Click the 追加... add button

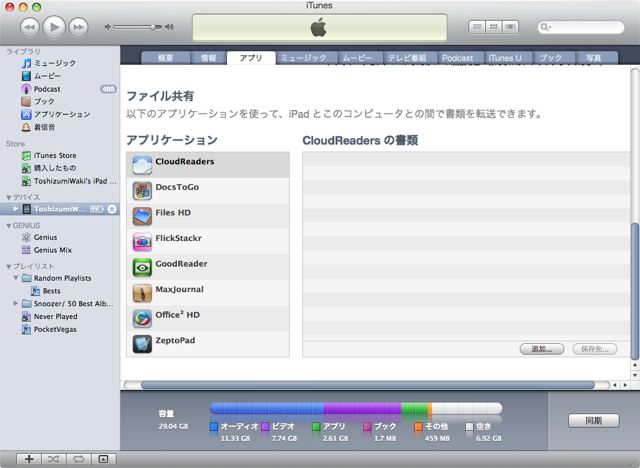point(542,349)
